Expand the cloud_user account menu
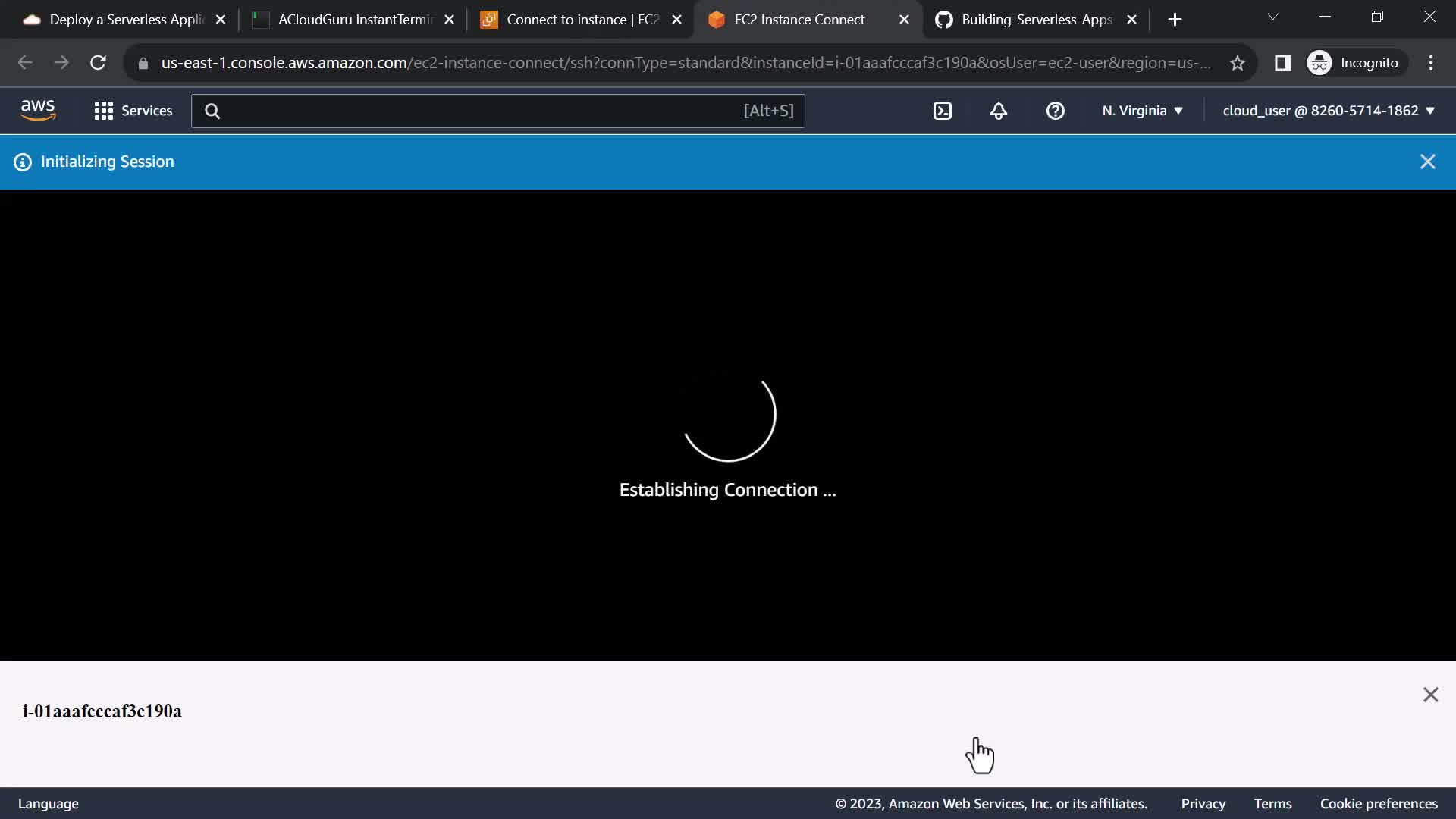Viewport: 1456px width, 819px height. pos(1329,111)
